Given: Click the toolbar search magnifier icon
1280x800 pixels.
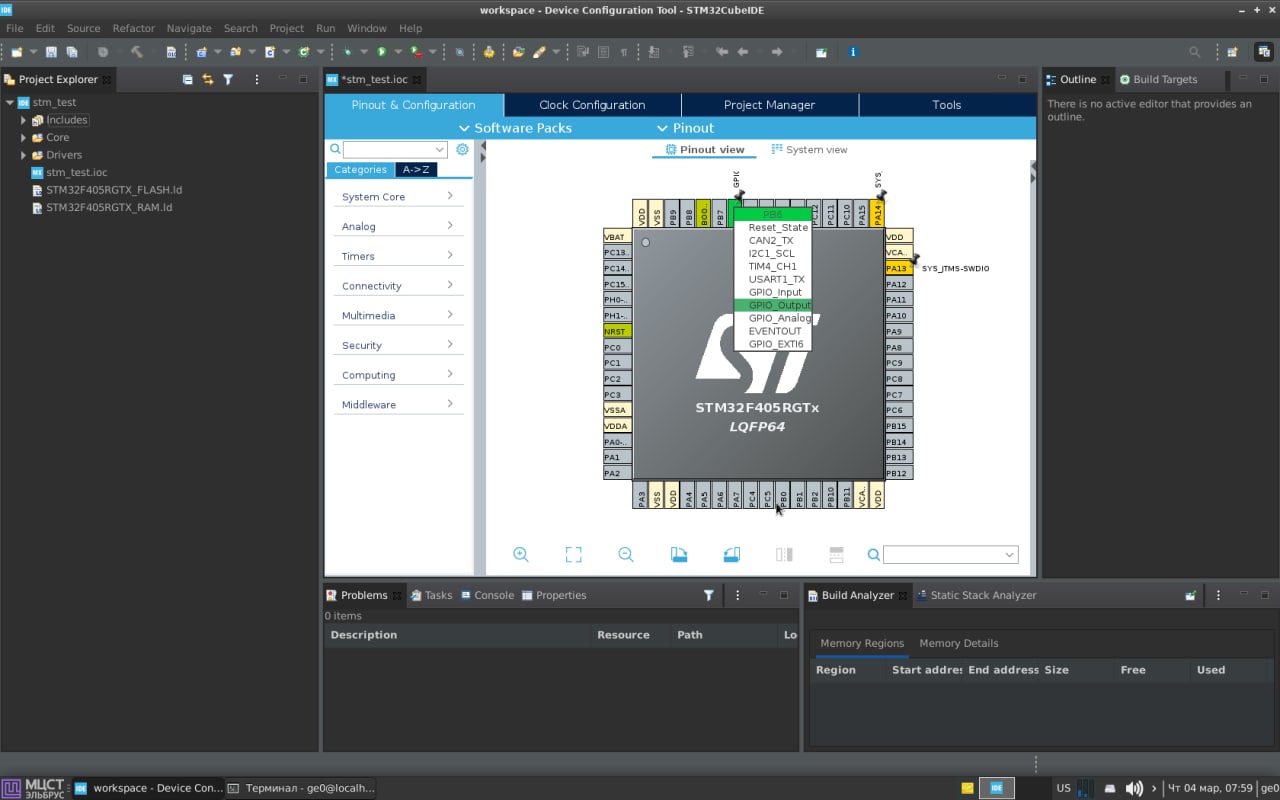Looking at the screenshot, I should click(1194, 52).
